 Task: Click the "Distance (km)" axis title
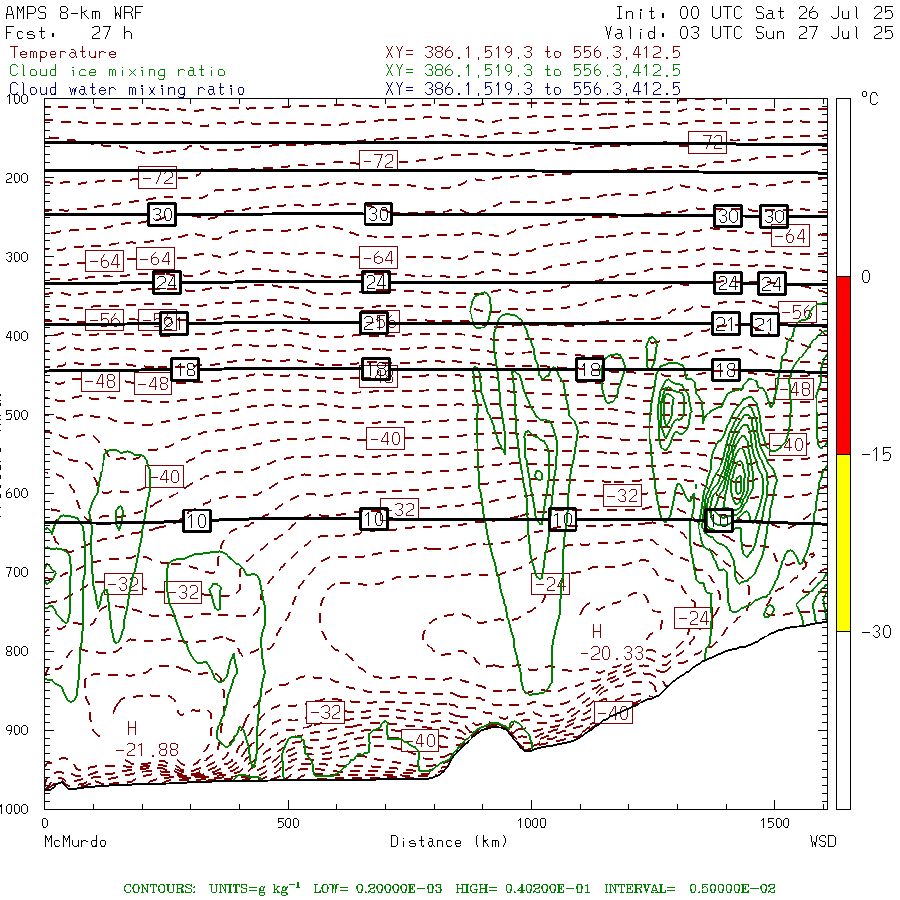[x=449, y=842]
